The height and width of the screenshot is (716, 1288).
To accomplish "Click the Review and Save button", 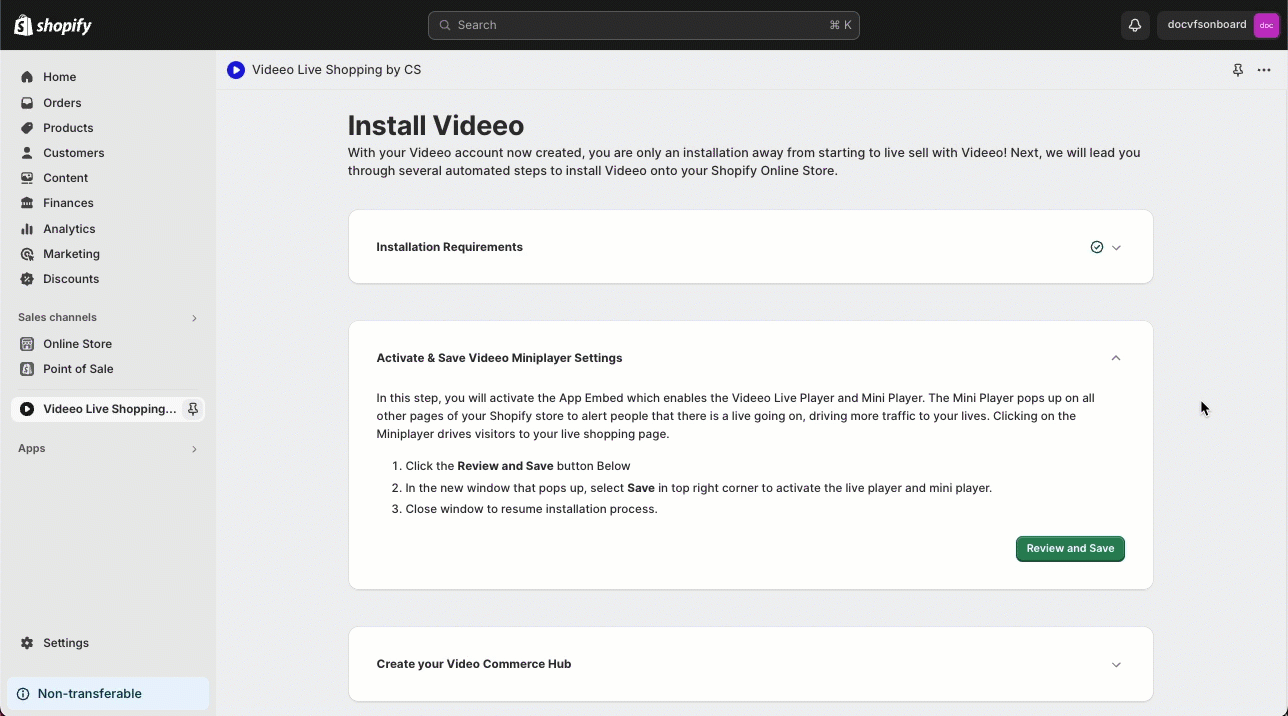I will [x=1070, y=549].
